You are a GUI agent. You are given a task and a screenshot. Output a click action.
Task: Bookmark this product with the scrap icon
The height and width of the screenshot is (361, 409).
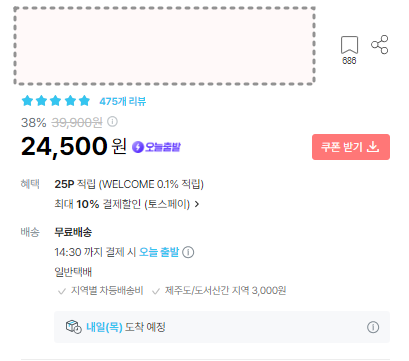pos(349,45)
